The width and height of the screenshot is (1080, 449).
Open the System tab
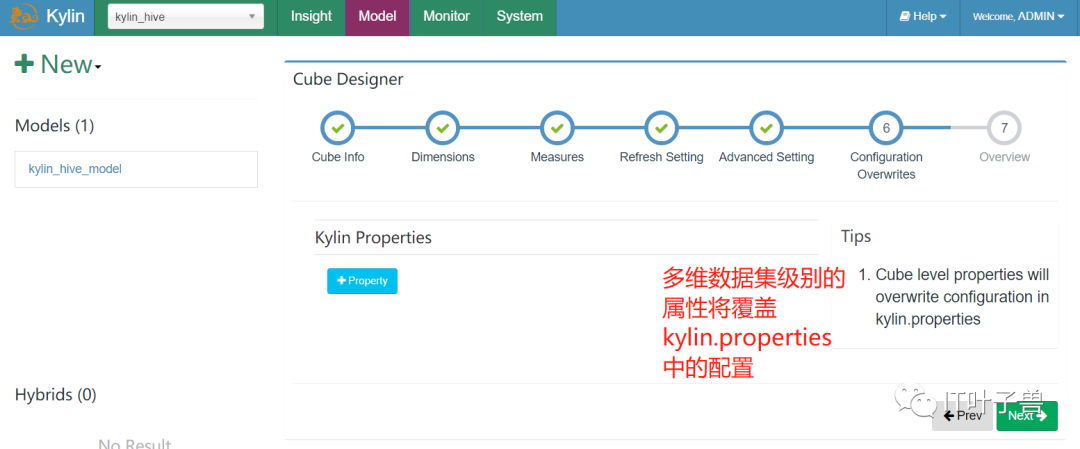[x=520, y=17]
